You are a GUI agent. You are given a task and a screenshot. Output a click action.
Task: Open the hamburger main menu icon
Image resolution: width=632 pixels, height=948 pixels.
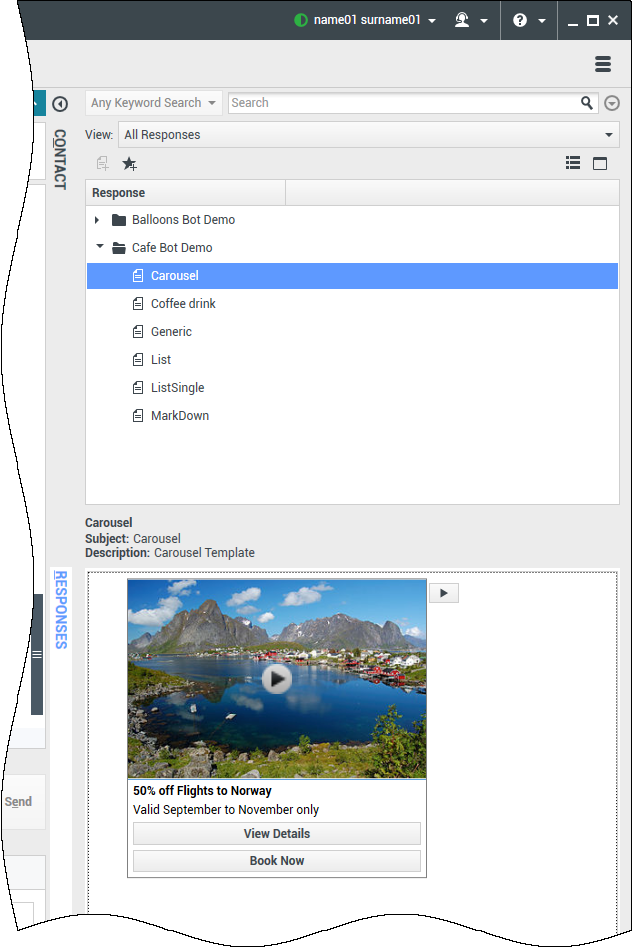tap(602, 64)
